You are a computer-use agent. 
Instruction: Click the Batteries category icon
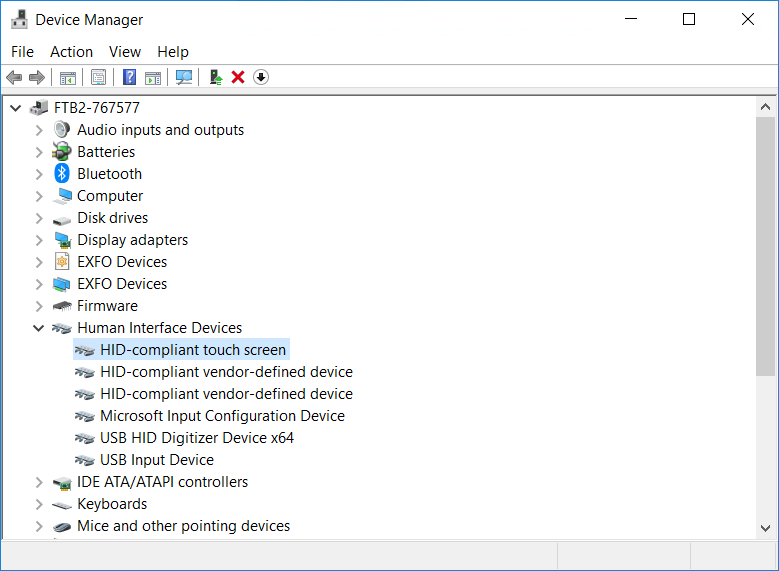coord(62,152)
